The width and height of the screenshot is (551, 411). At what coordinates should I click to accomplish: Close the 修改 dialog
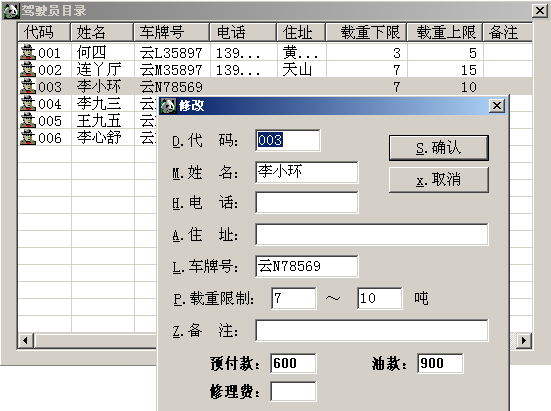497,105
